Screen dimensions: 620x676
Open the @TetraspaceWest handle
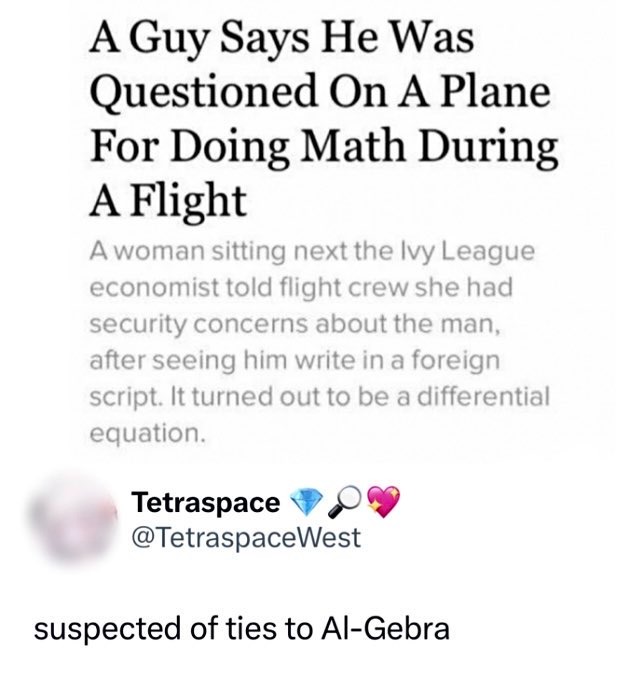click(x=246, y=538)
